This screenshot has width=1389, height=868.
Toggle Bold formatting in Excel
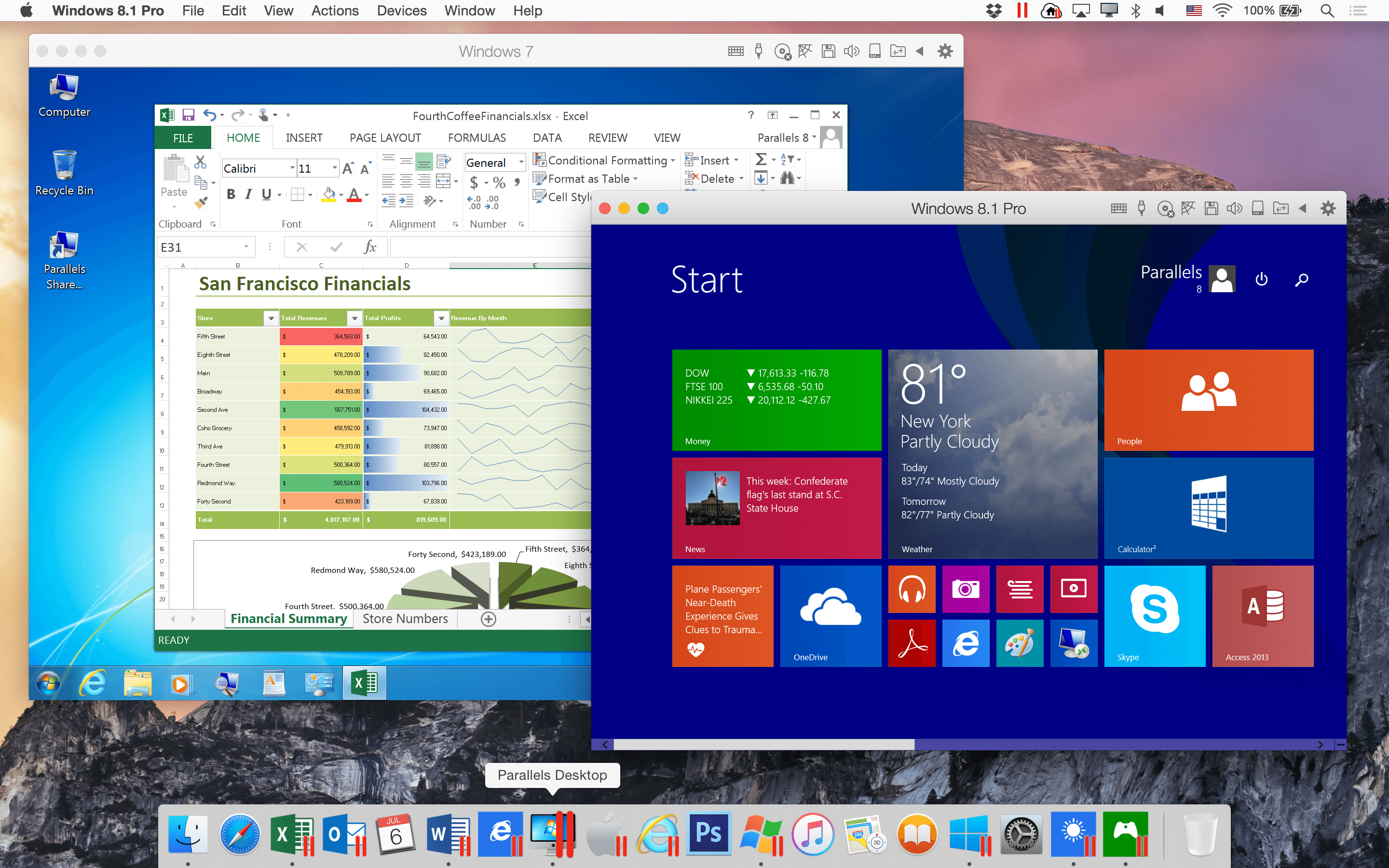pyautogui.click(x=231, y=194)
